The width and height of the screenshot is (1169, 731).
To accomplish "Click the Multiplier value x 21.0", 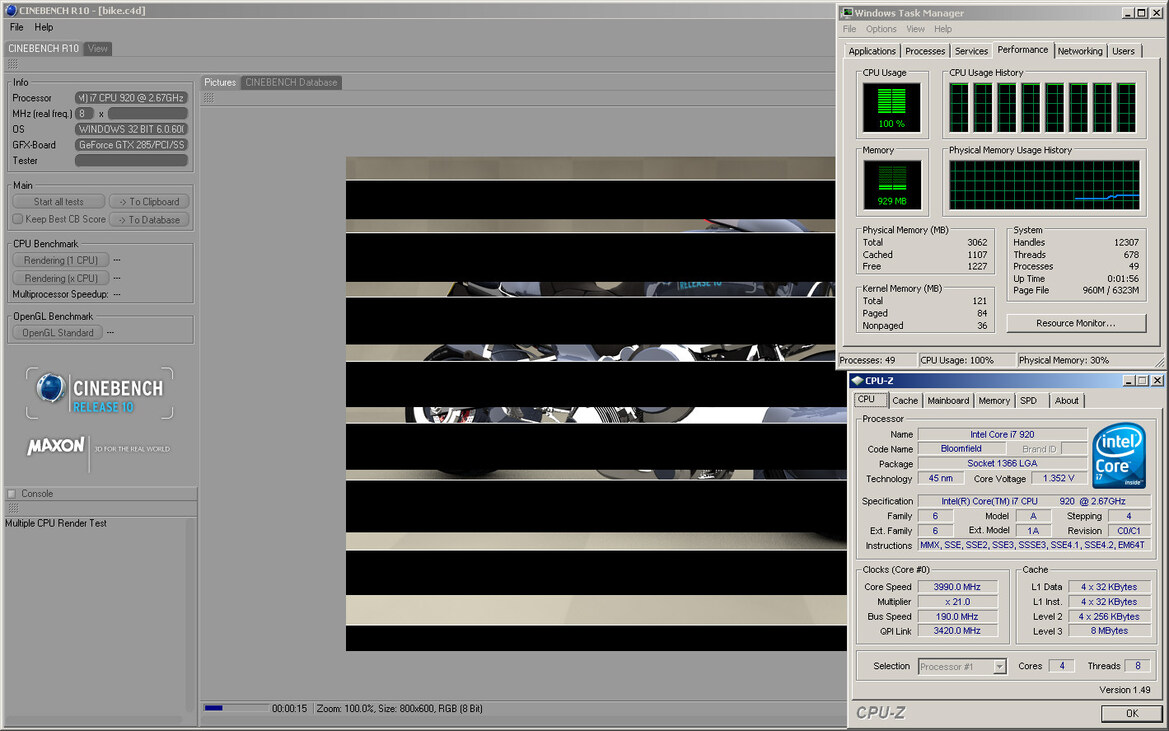I will (957, 602).
